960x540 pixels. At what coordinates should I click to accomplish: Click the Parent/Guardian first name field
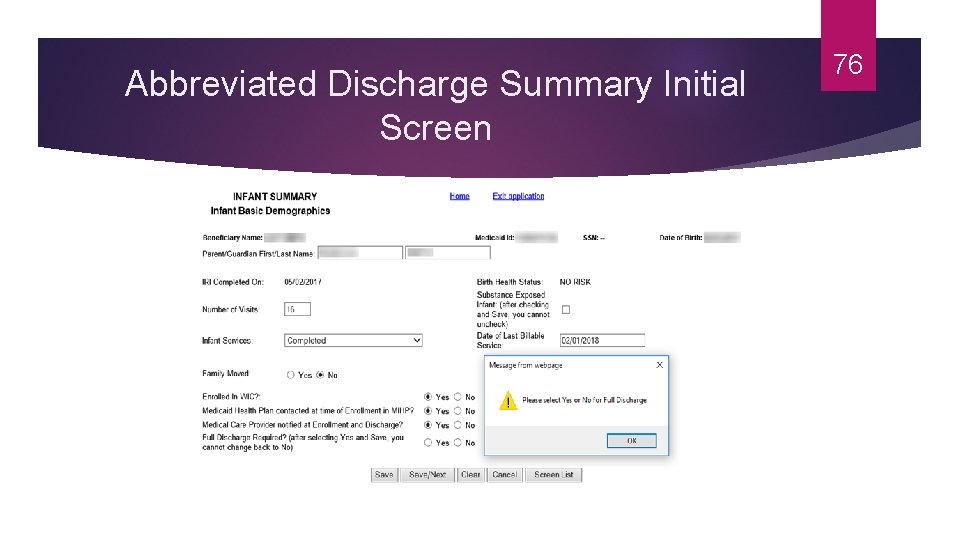(360, 253)
